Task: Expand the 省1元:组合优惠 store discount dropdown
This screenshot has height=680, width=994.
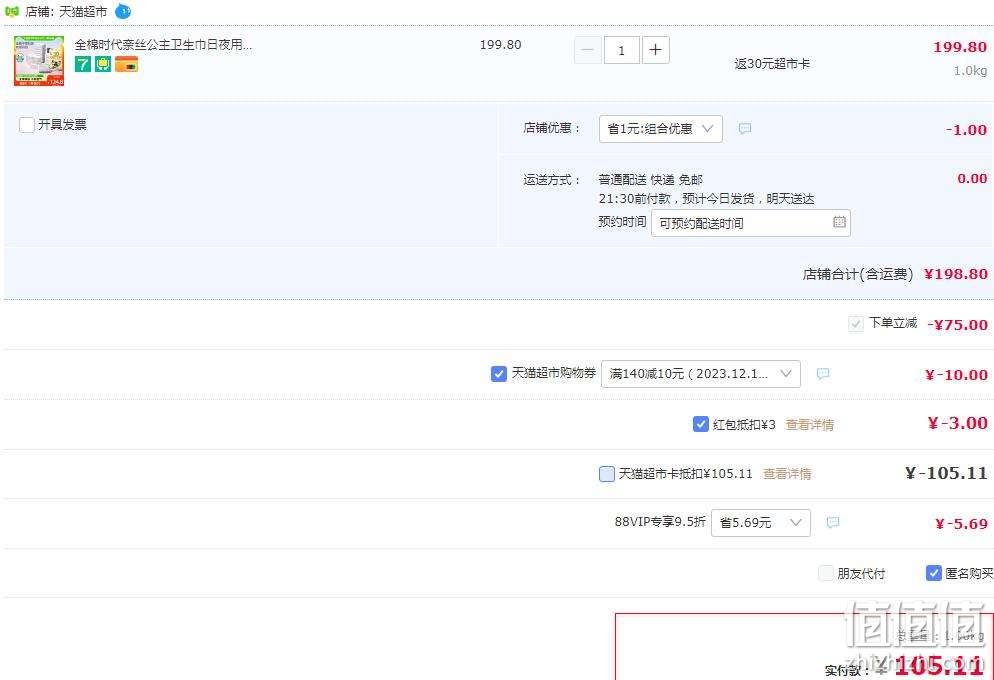Action: [661, 129]
